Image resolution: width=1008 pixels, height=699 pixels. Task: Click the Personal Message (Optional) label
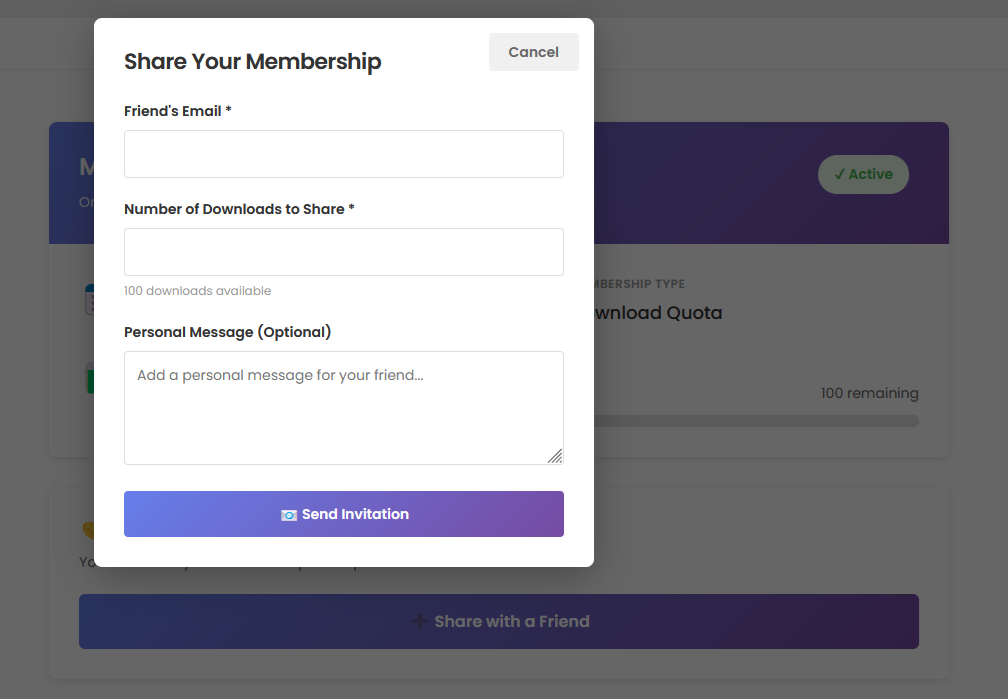point(227,332)
